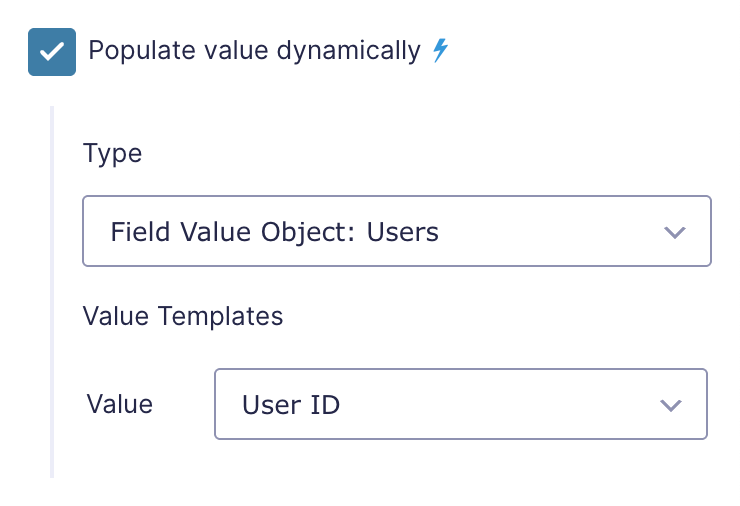Click the Populate value dynamically label text
This screenshot has height=506, width=740.
click(254, 51)
